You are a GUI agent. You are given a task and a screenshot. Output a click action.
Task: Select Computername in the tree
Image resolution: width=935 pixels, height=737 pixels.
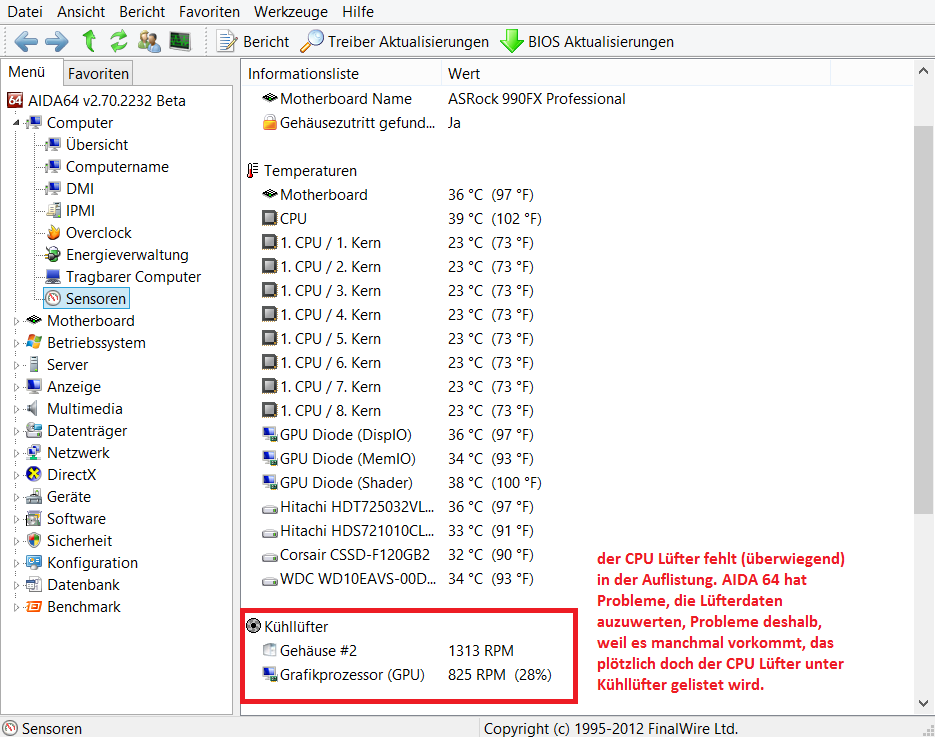pyautogui.click(x=117, y=167)
